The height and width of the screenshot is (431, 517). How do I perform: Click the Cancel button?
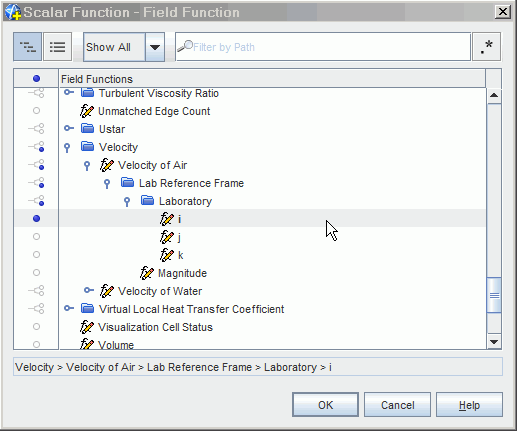coord(397,405)
